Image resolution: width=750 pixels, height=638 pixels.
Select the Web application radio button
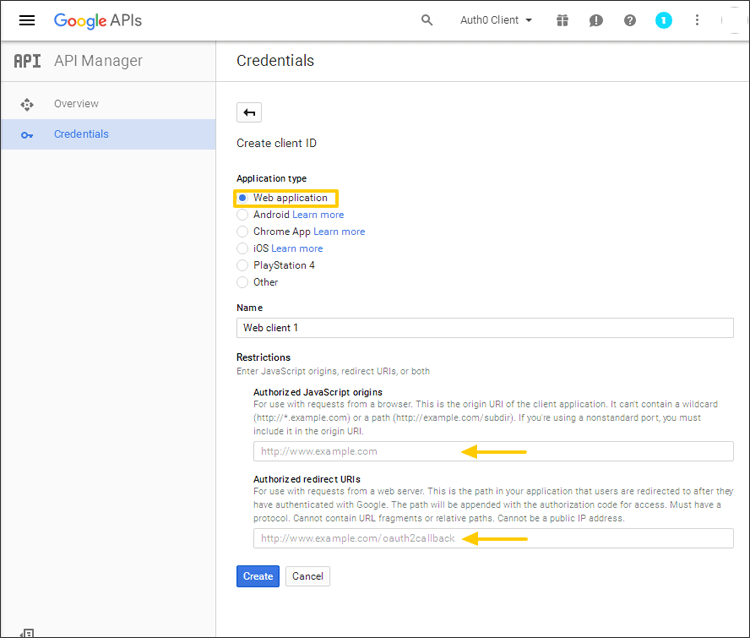[x=243, y=198]
